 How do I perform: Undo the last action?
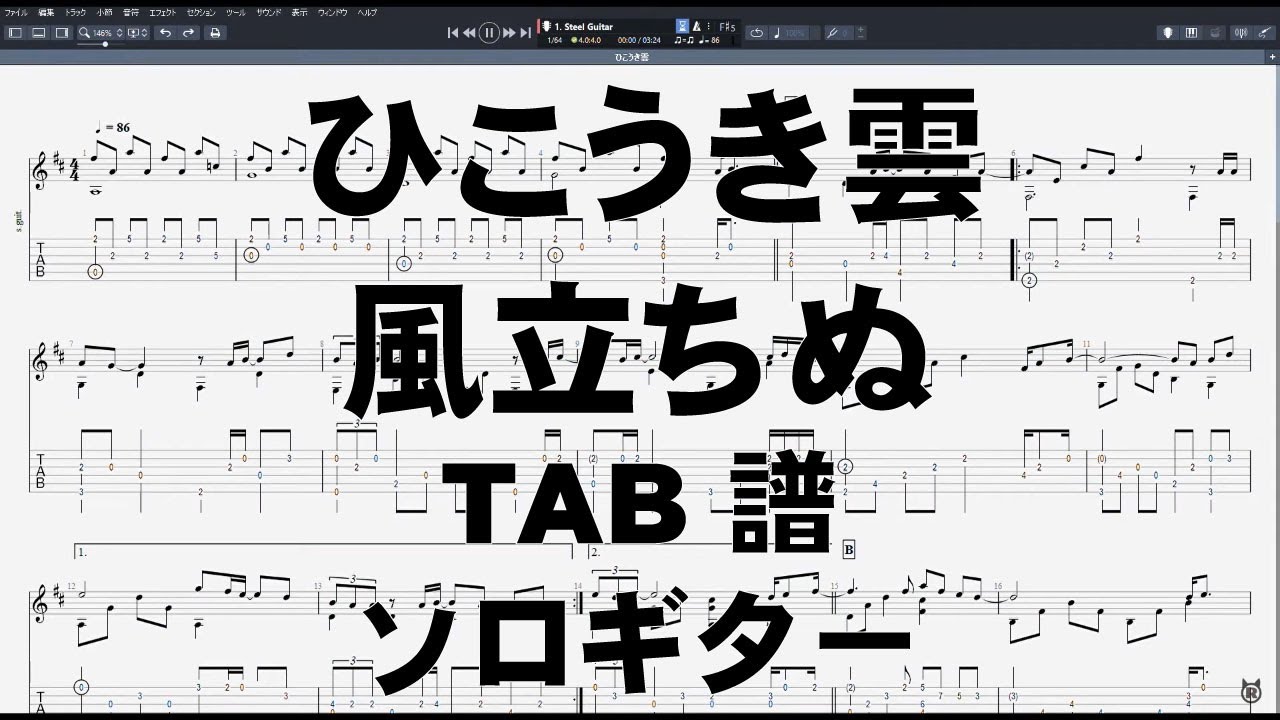[166, 33]
